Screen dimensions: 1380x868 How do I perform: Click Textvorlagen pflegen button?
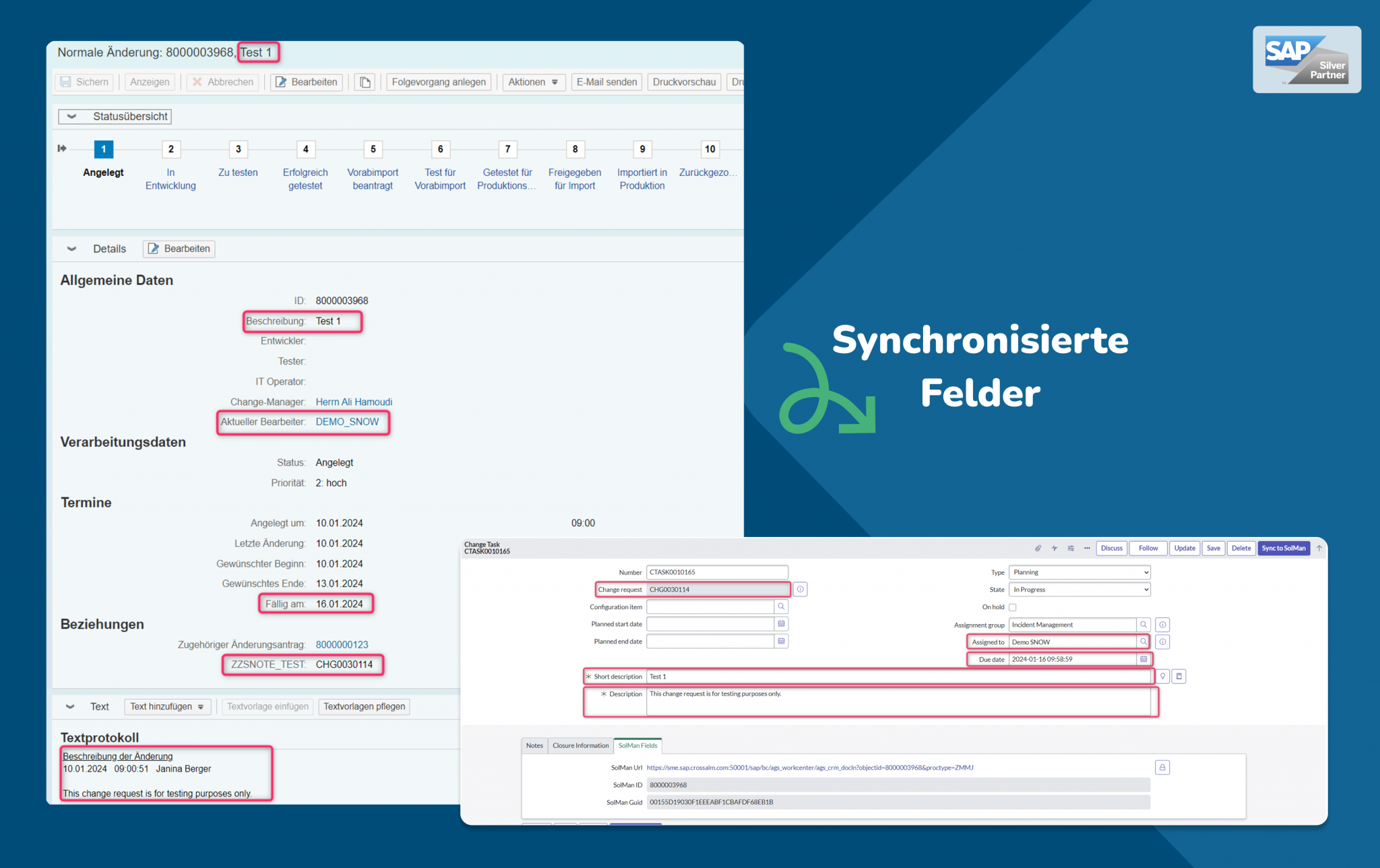tap(365, 706)
